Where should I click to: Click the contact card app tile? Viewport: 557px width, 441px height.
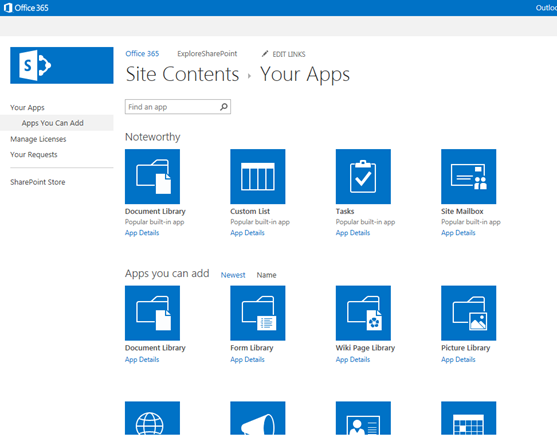363,418
